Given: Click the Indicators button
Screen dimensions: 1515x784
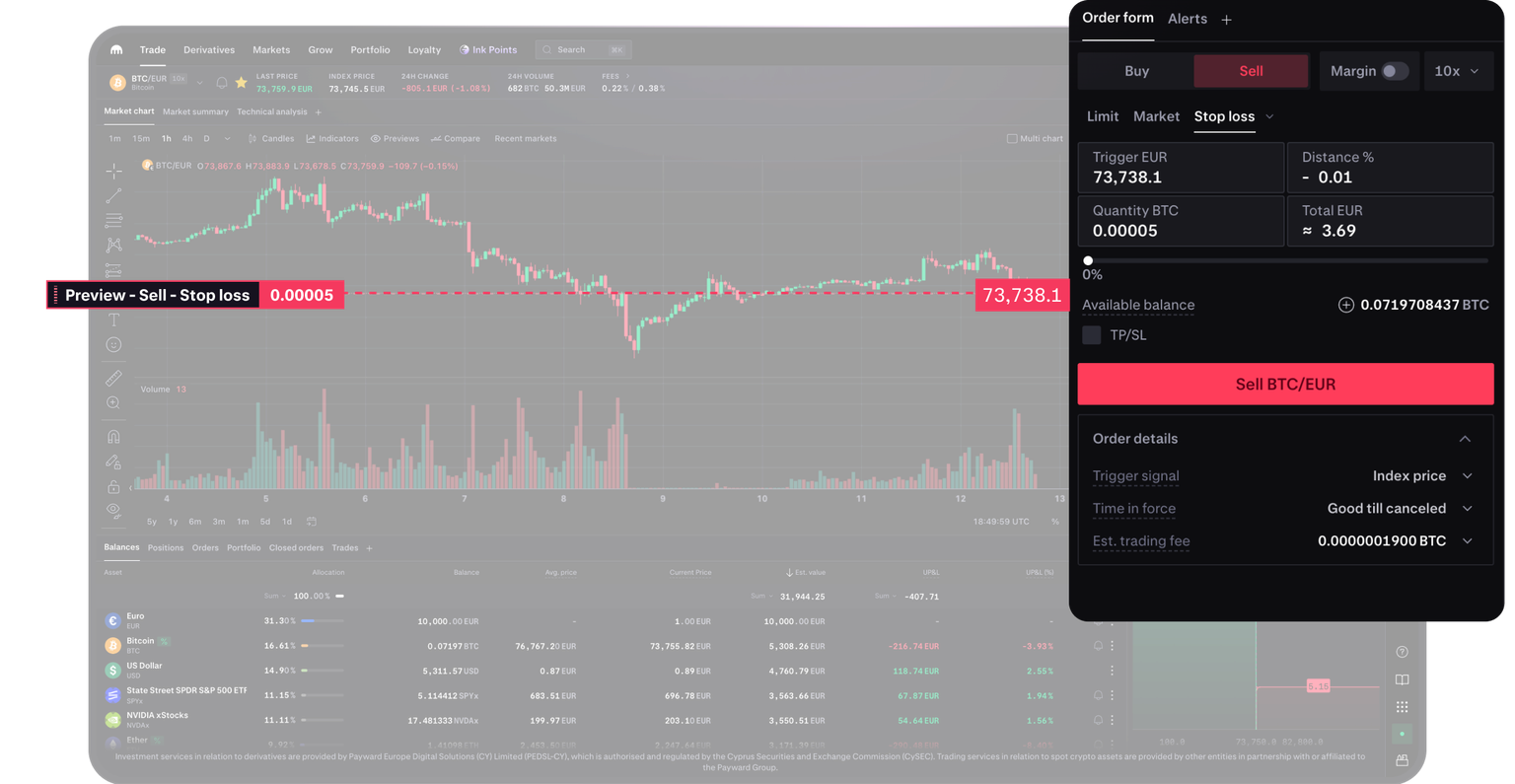Looking at the screenshot, I should click(x=332, y=139).
